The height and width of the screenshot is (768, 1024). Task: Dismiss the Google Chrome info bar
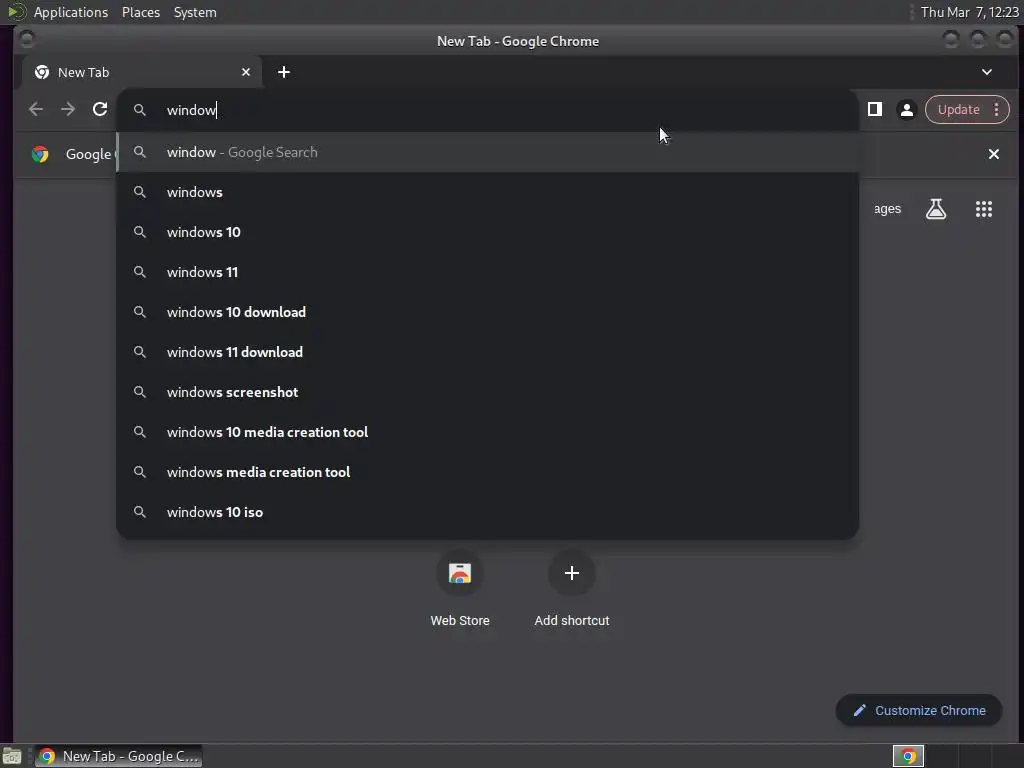993,154
